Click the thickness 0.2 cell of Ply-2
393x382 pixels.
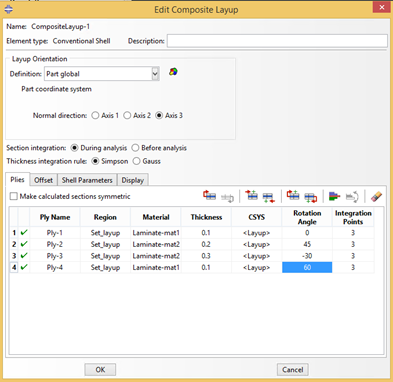pos(206,244)
